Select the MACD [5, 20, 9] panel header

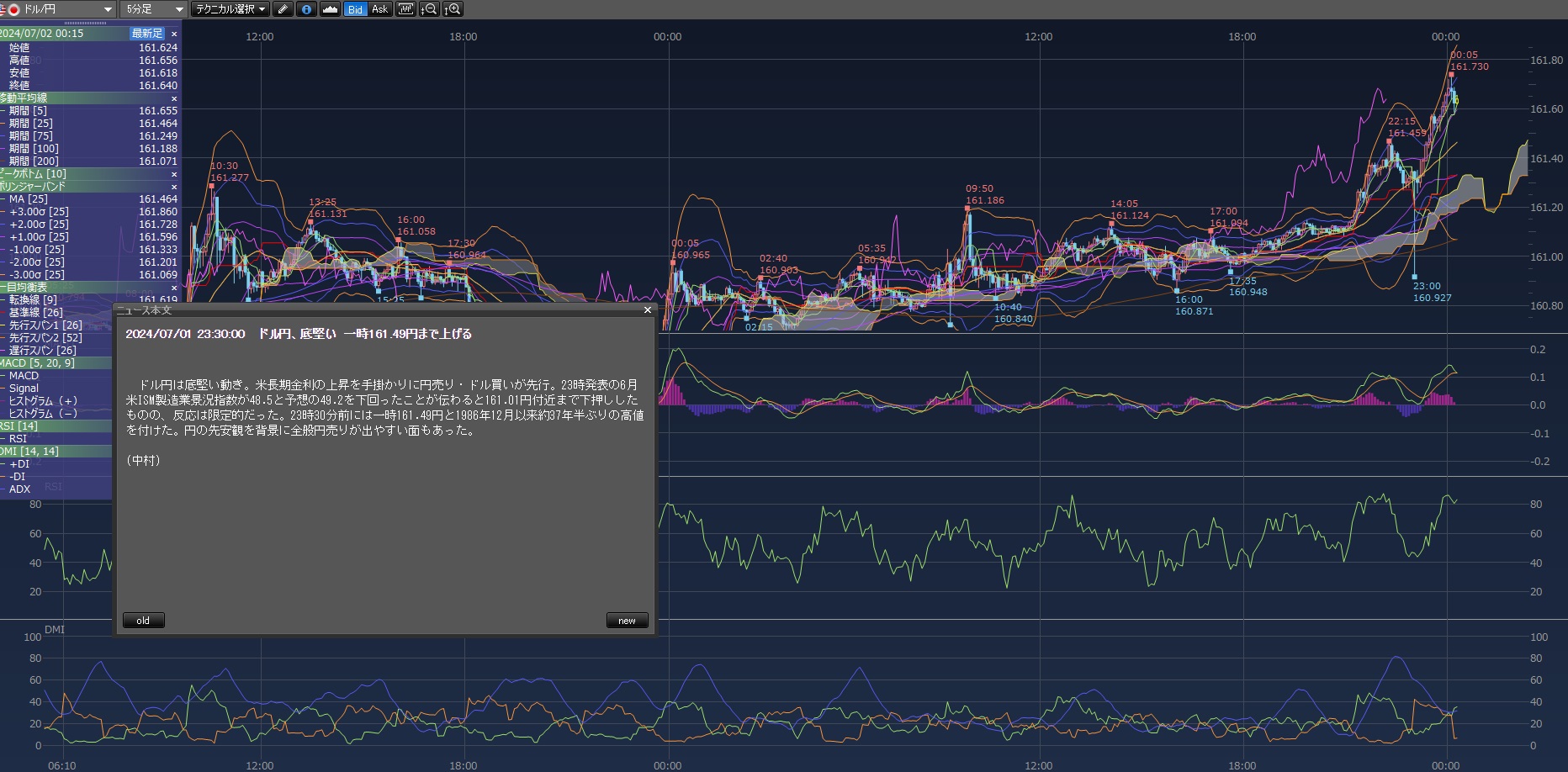pyautogui.click(x=38, y=363)
